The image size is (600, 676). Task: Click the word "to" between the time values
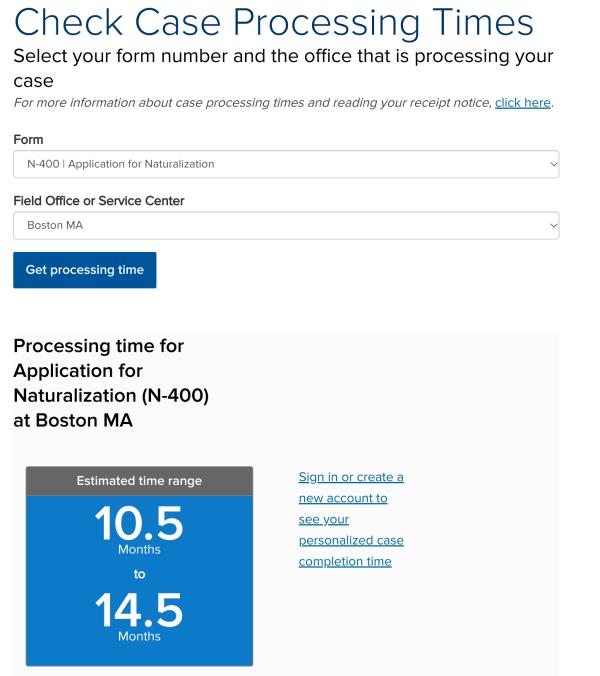(139, 574)
